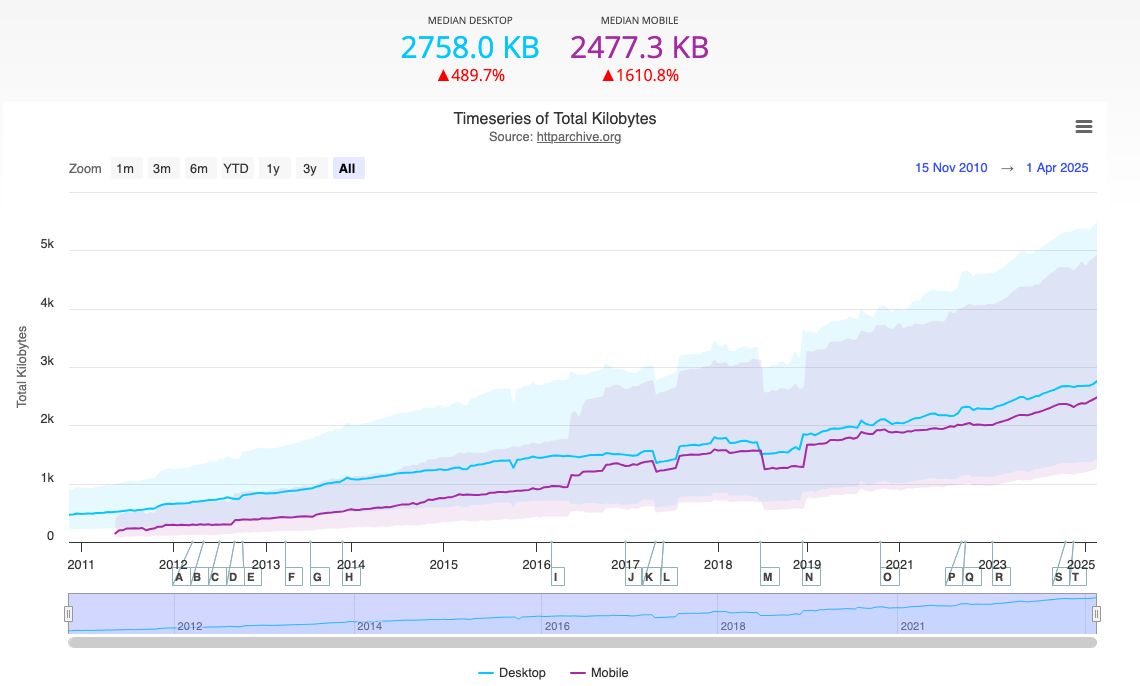Open annotation marker O near 2021

click(x=889, y=576)
